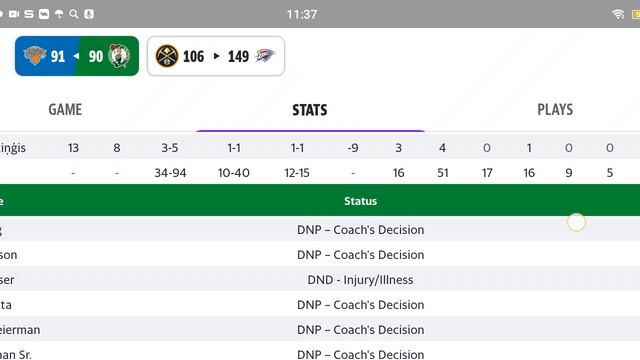Switch to the GAME tab
640x360 pixels.
click(65, 109)
